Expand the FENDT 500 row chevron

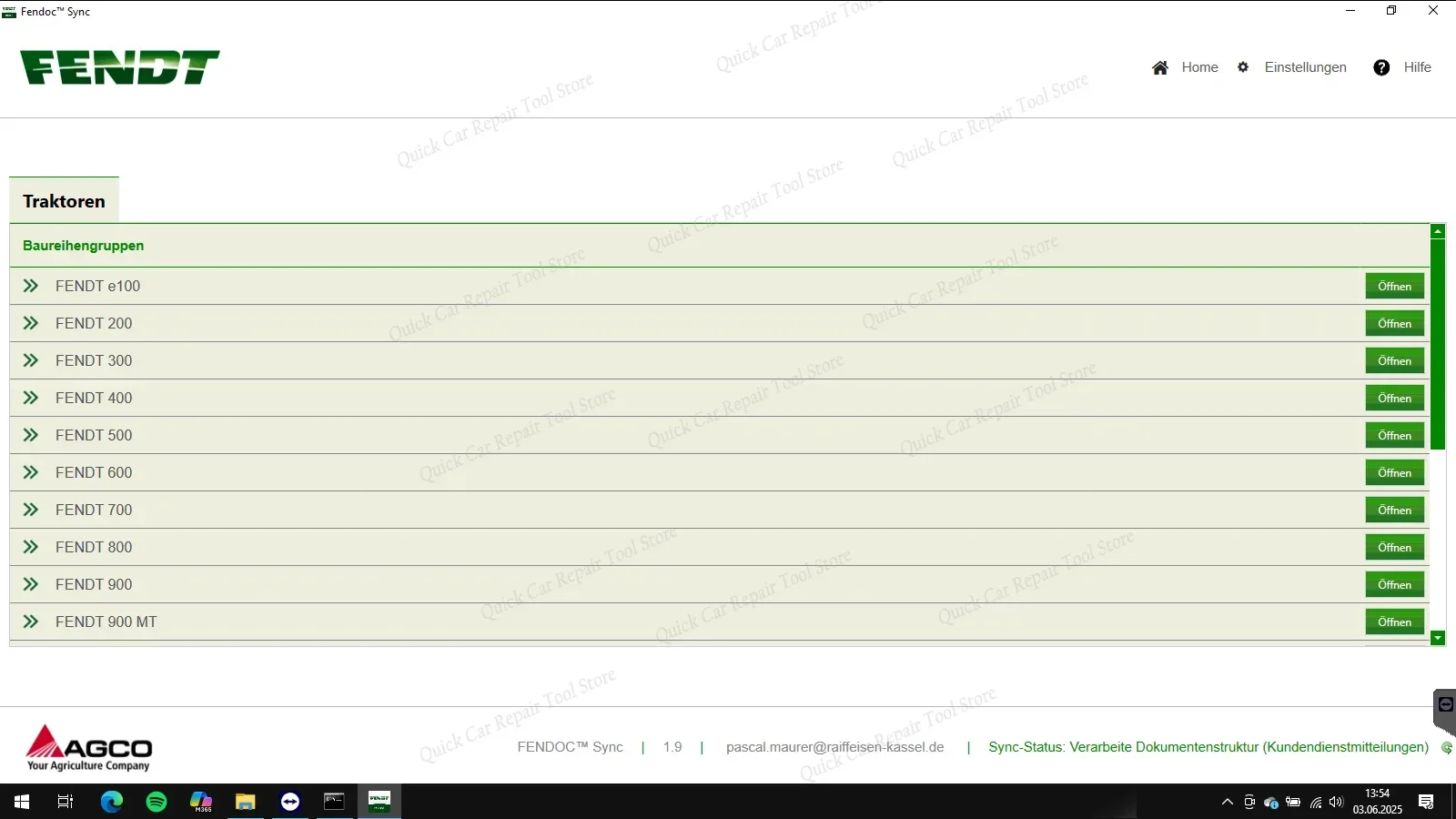tap(31, 435)
